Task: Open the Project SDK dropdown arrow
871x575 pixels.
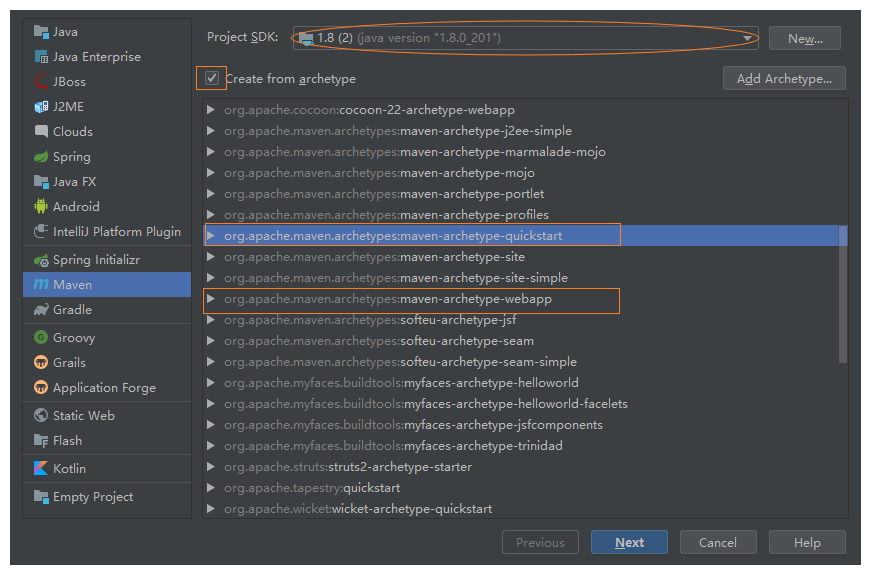Action: (748, 38)
